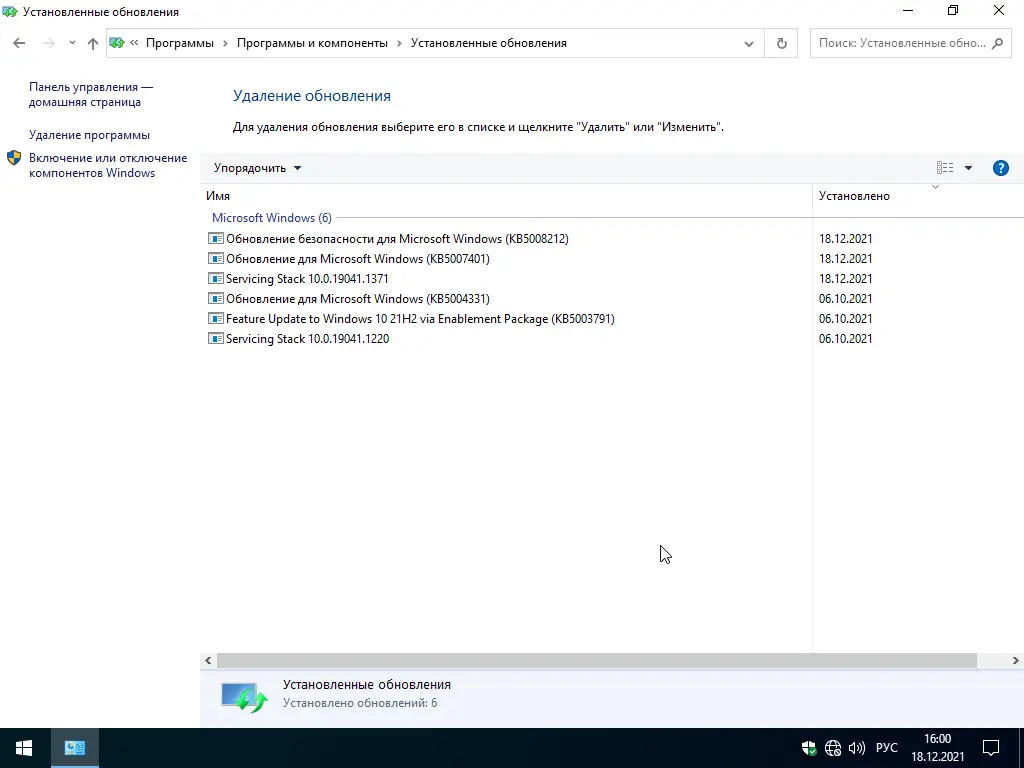Screen dimensions: 1024x768
Task: Refresh the installed updates list
Action: pyautogui.click(x=781, y=44)
